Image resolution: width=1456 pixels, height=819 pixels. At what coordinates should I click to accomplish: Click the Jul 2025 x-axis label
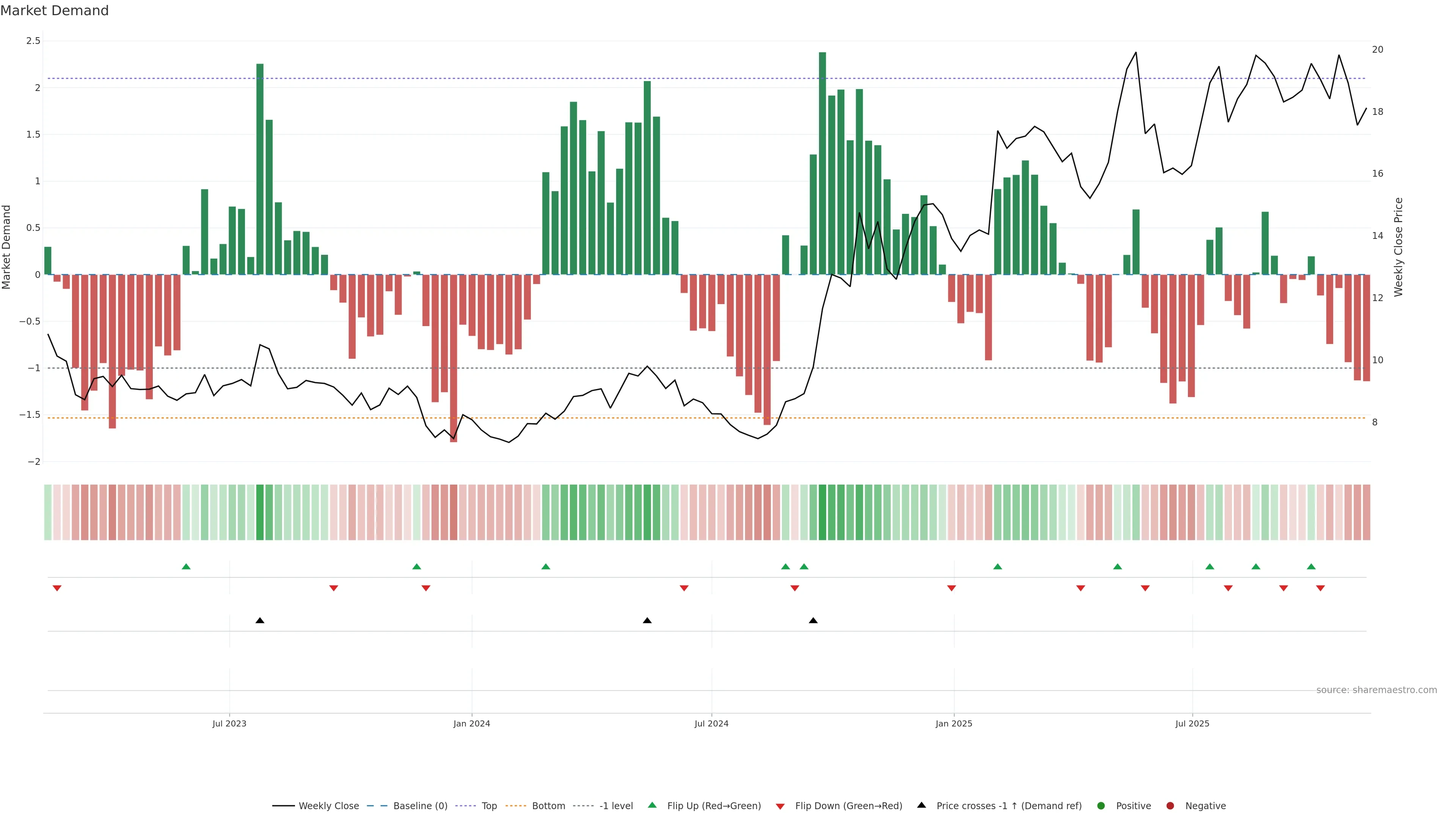[x=1192, y=723]
